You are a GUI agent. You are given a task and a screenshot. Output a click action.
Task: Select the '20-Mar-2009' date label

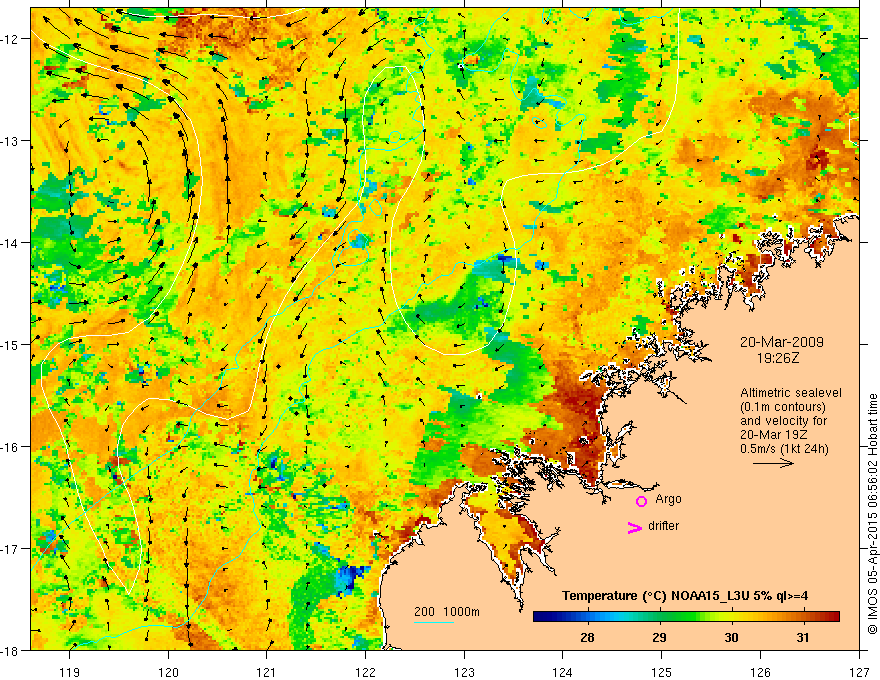pos(782,342)
